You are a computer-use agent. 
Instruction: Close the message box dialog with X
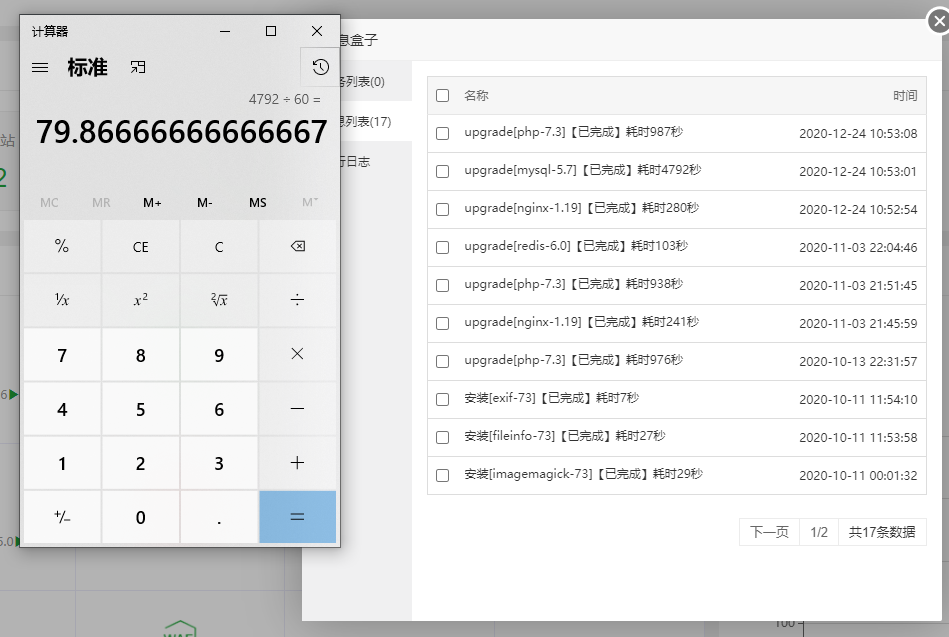(939, 22)
